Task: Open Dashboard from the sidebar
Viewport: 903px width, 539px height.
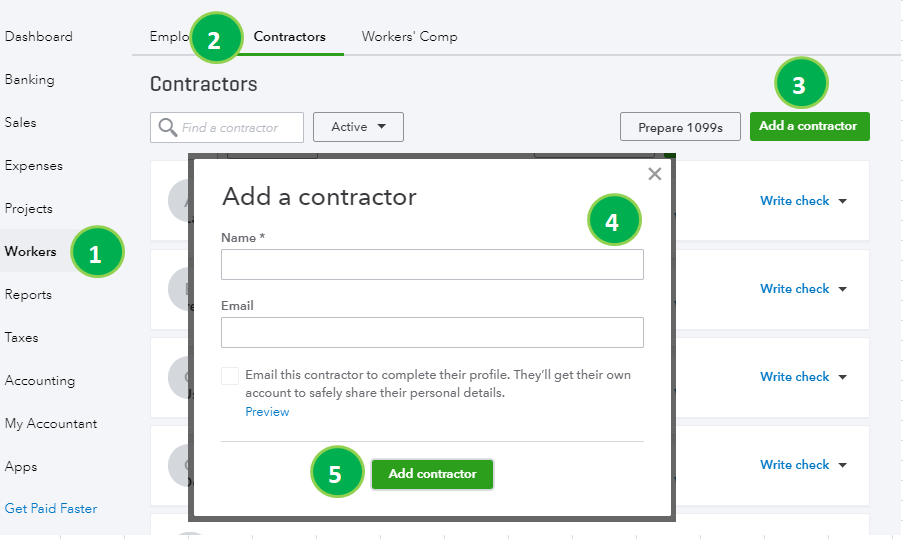Action: tap(39, 37)
